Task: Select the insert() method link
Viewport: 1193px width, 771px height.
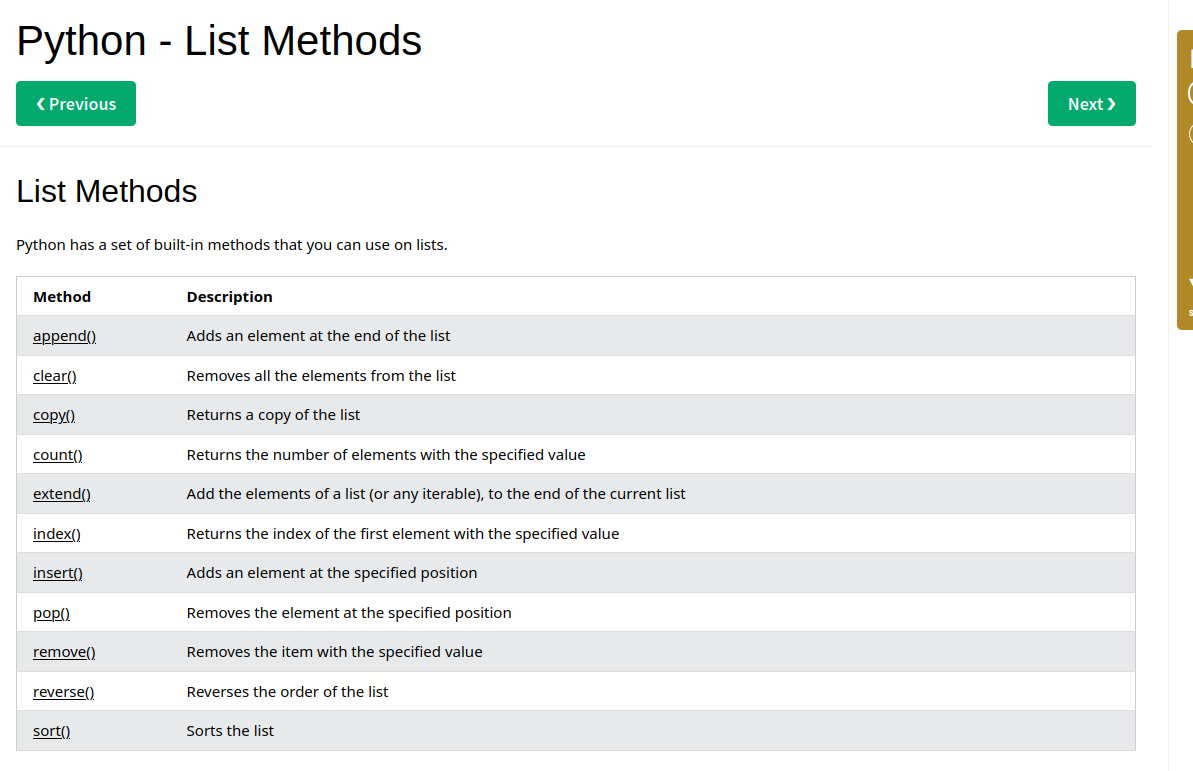Action: click(x=58, y=573)
